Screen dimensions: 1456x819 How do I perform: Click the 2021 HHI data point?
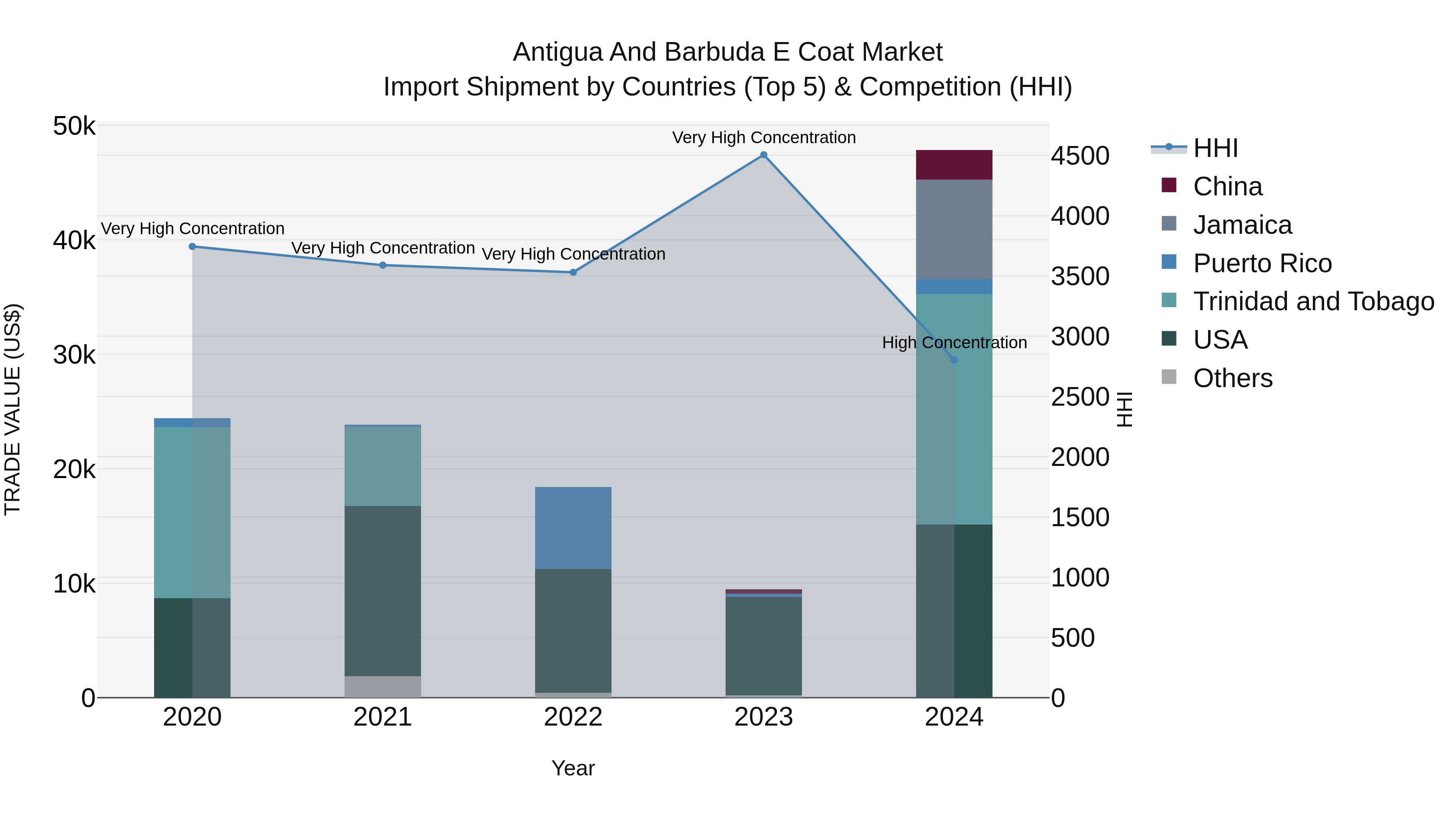pos(383,265)
